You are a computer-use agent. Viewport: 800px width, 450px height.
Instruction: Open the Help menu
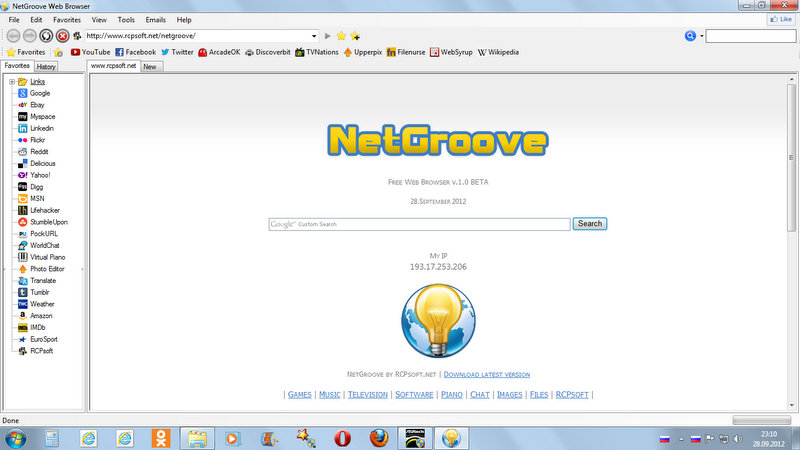pos(184,20)
